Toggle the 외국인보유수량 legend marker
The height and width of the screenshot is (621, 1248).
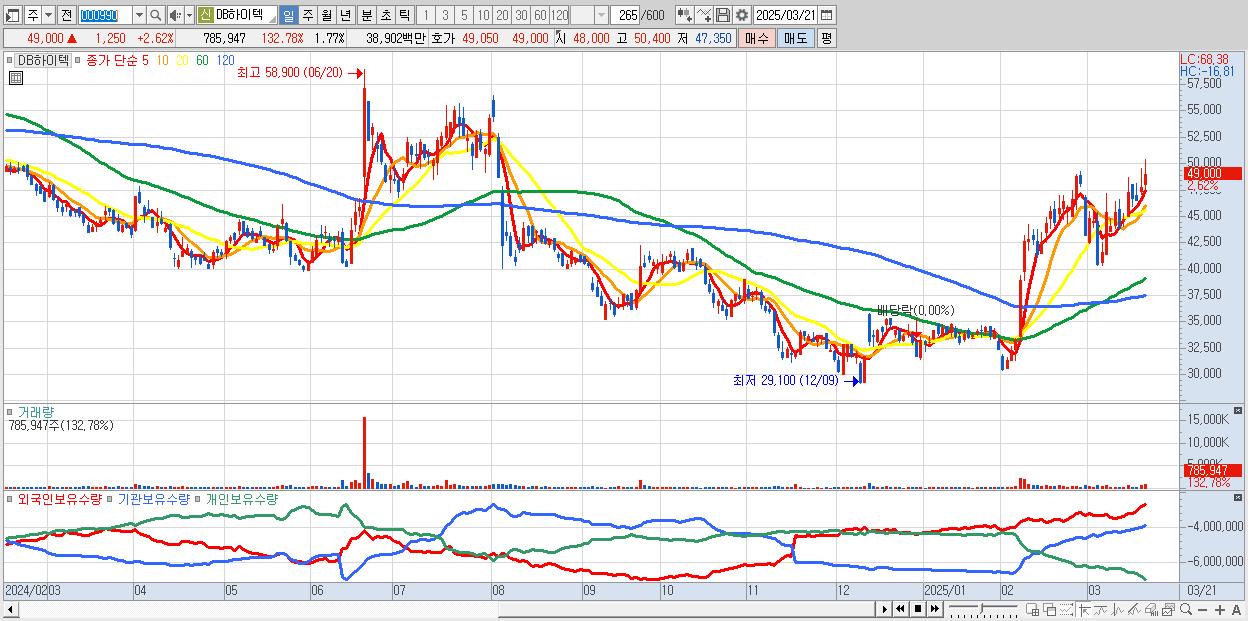11,498
